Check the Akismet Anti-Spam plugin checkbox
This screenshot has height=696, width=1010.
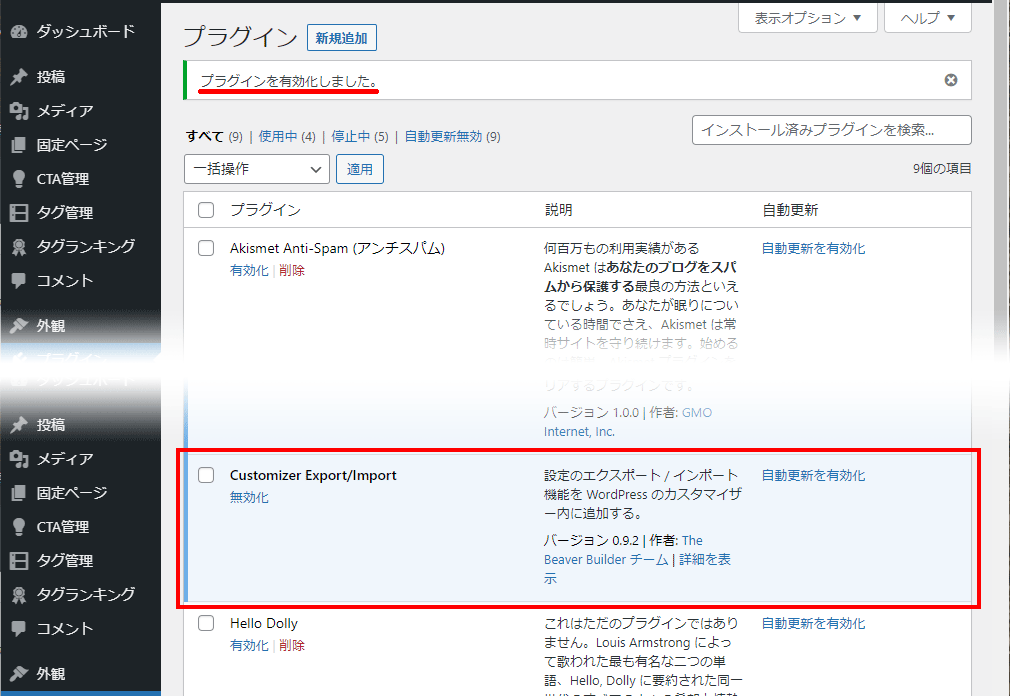(x=206, y=248)
